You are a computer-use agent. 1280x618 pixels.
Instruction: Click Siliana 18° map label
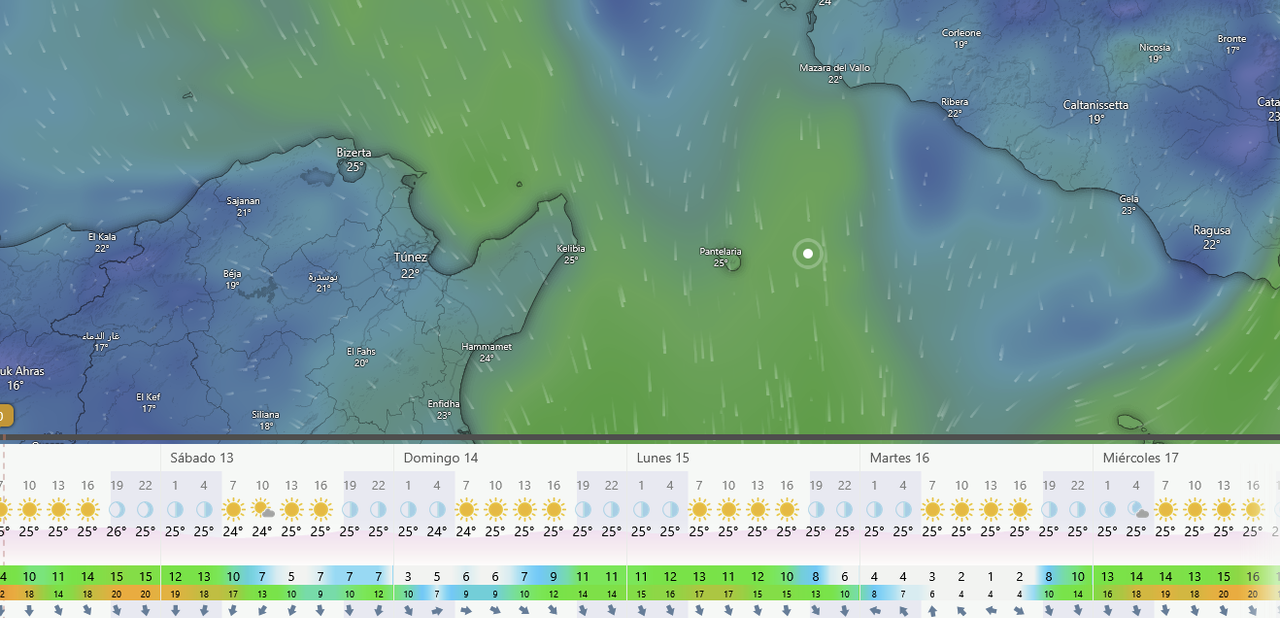click(266, 420)
